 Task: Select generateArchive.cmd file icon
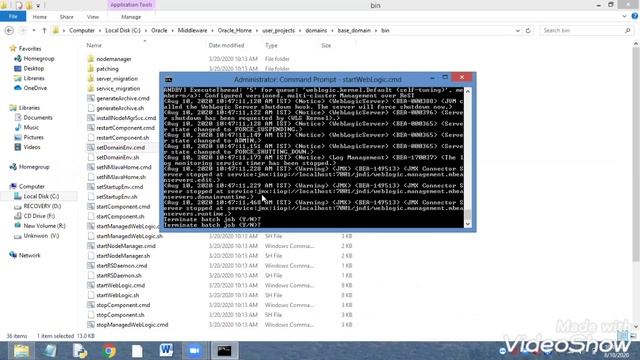pyautogui.click(x=91, y=98)
